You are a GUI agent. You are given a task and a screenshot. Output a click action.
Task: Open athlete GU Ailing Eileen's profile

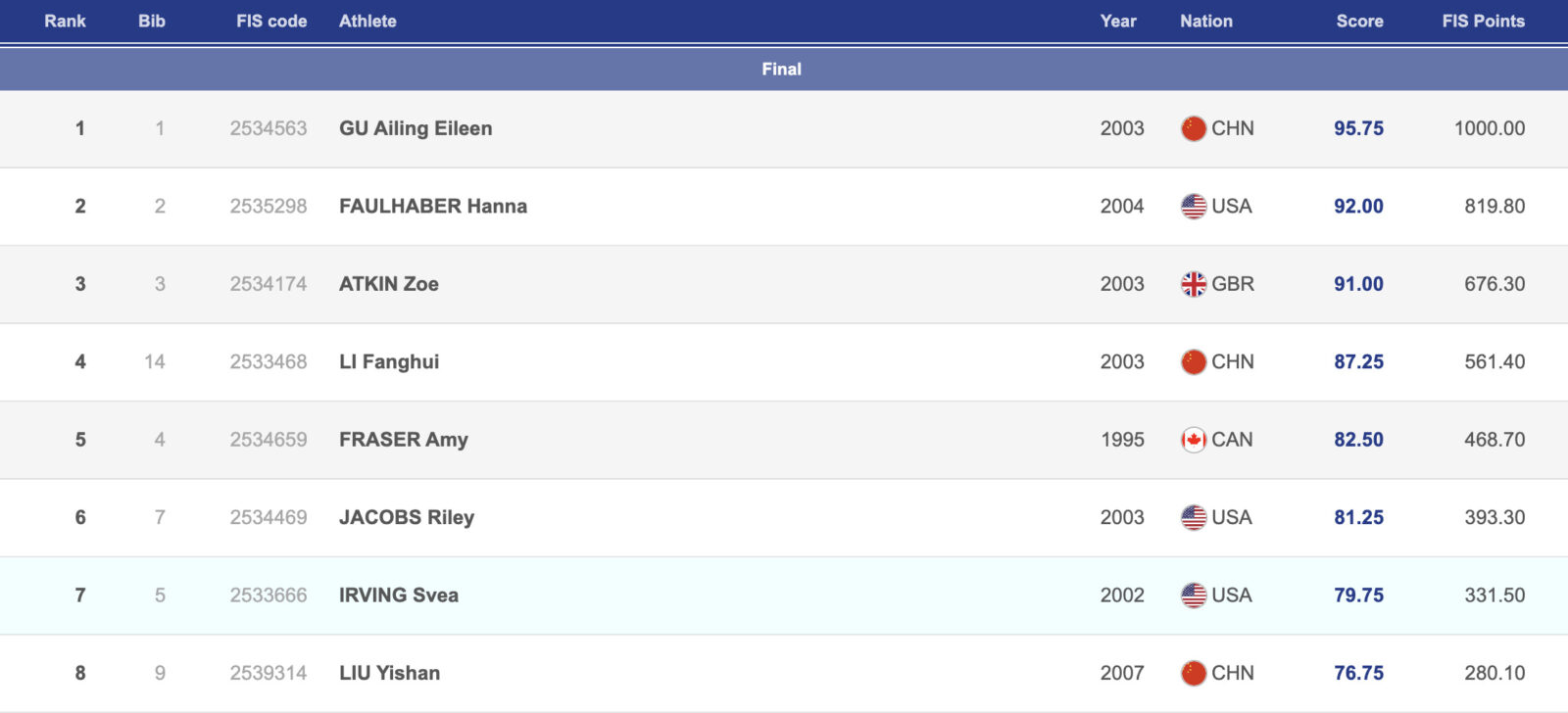coord(416,128)
